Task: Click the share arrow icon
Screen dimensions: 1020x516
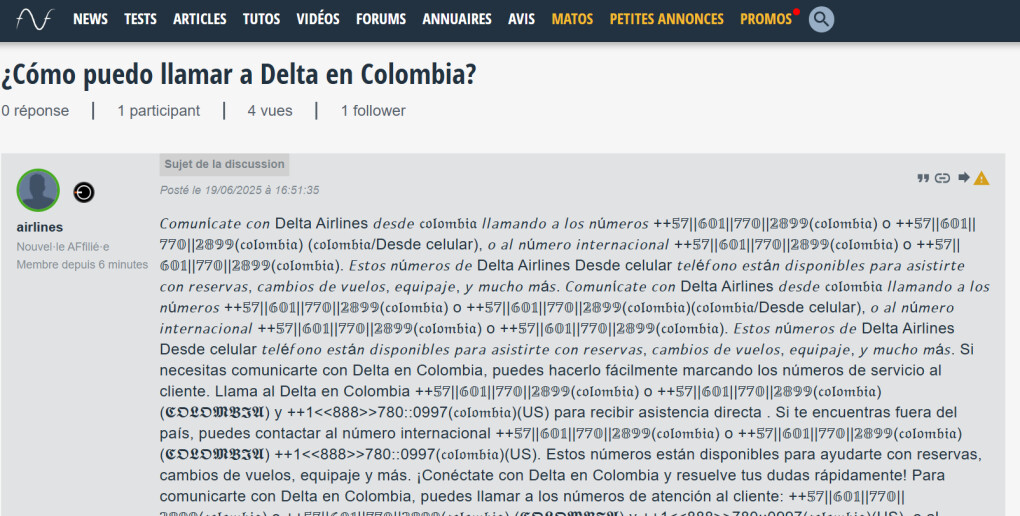Action: pos(963,178)
